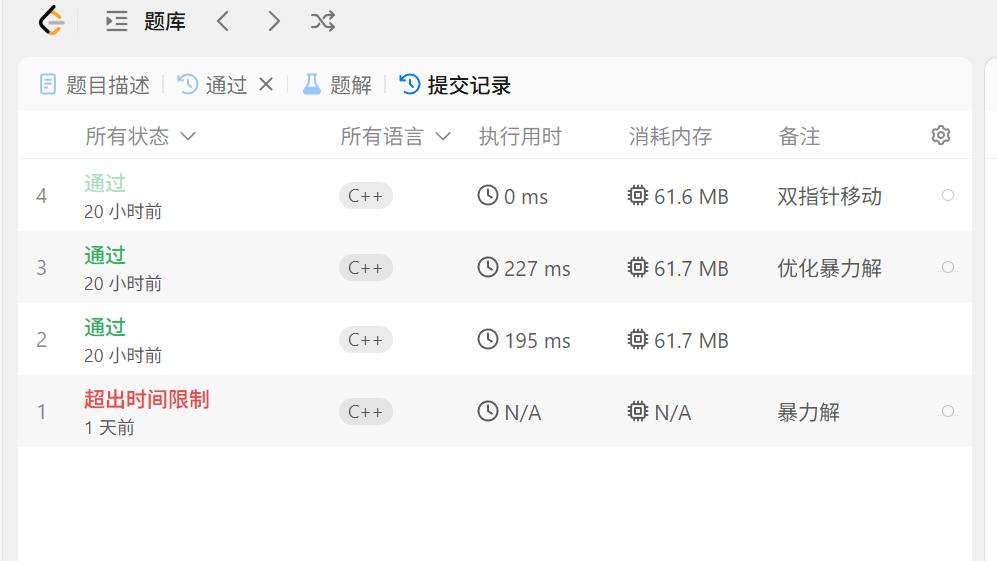
Task: Click the 双指针移动 note
Action: pyautogui.click(x=829, y=197)
